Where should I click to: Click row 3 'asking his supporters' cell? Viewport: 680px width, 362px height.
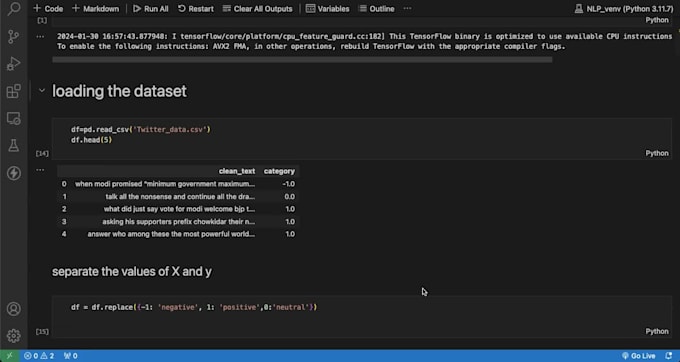click(x=179, y=222)
